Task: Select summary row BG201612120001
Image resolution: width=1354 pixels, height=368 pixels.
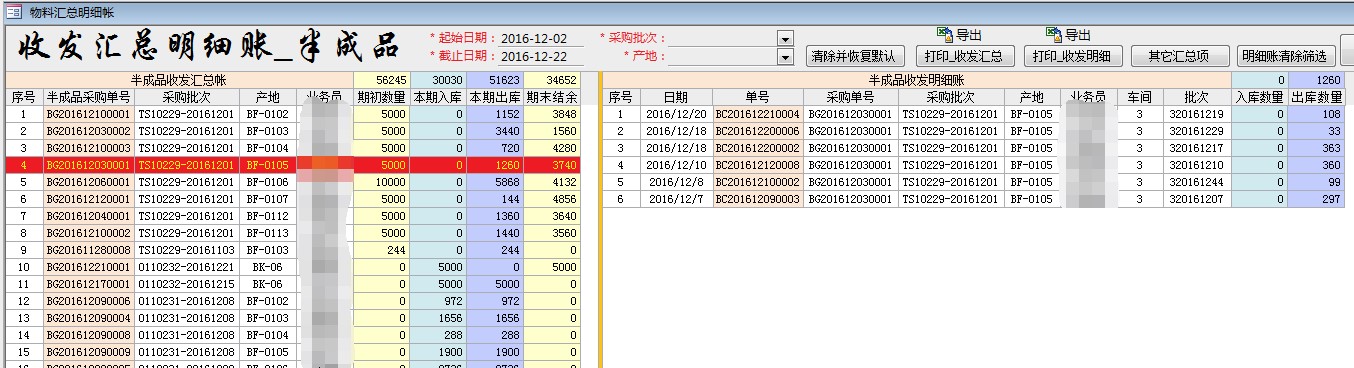Action: (x=292, y=199)
